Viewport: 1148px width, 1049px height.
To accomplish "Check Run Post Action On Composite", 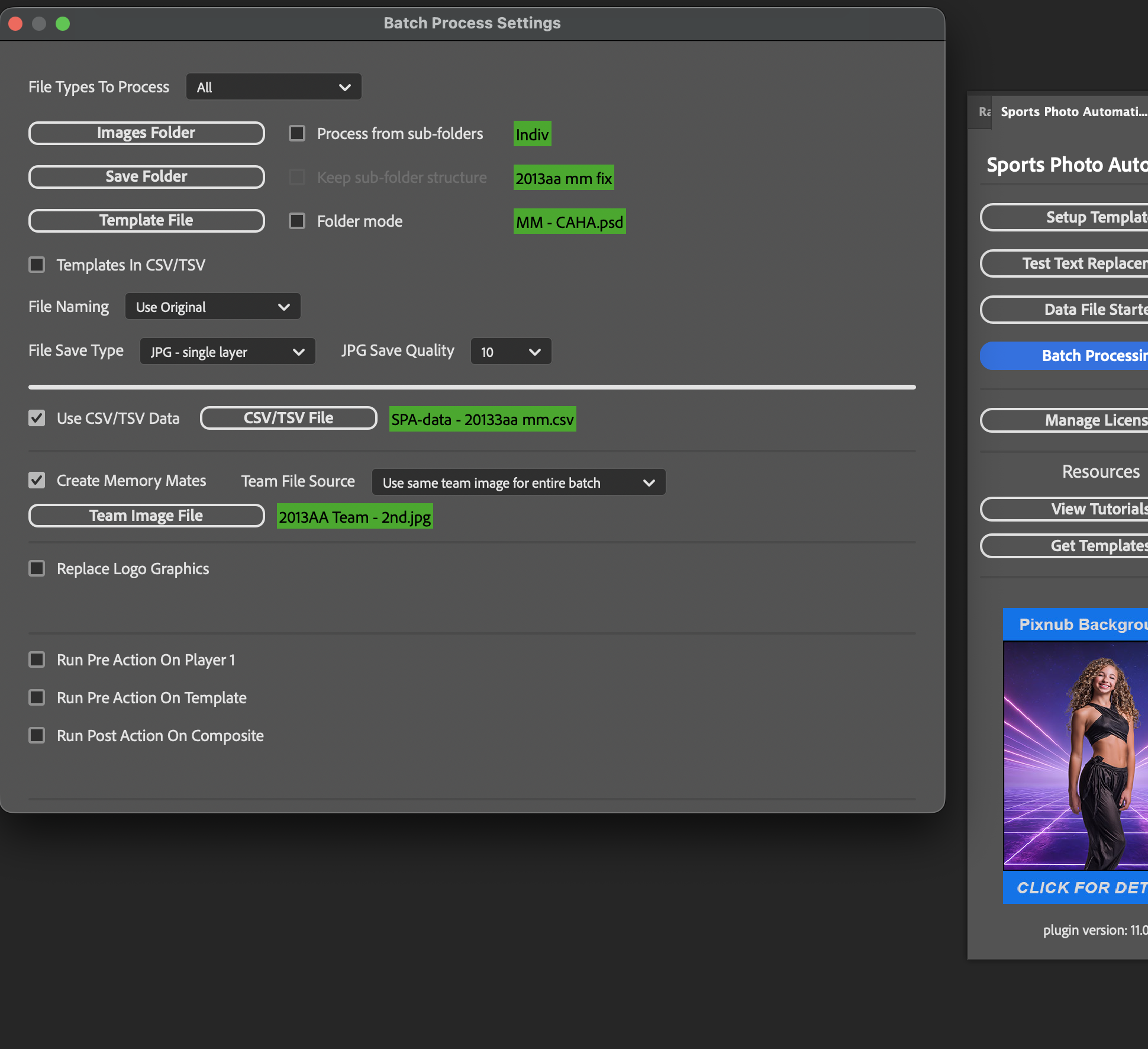I will coord(37,735).
